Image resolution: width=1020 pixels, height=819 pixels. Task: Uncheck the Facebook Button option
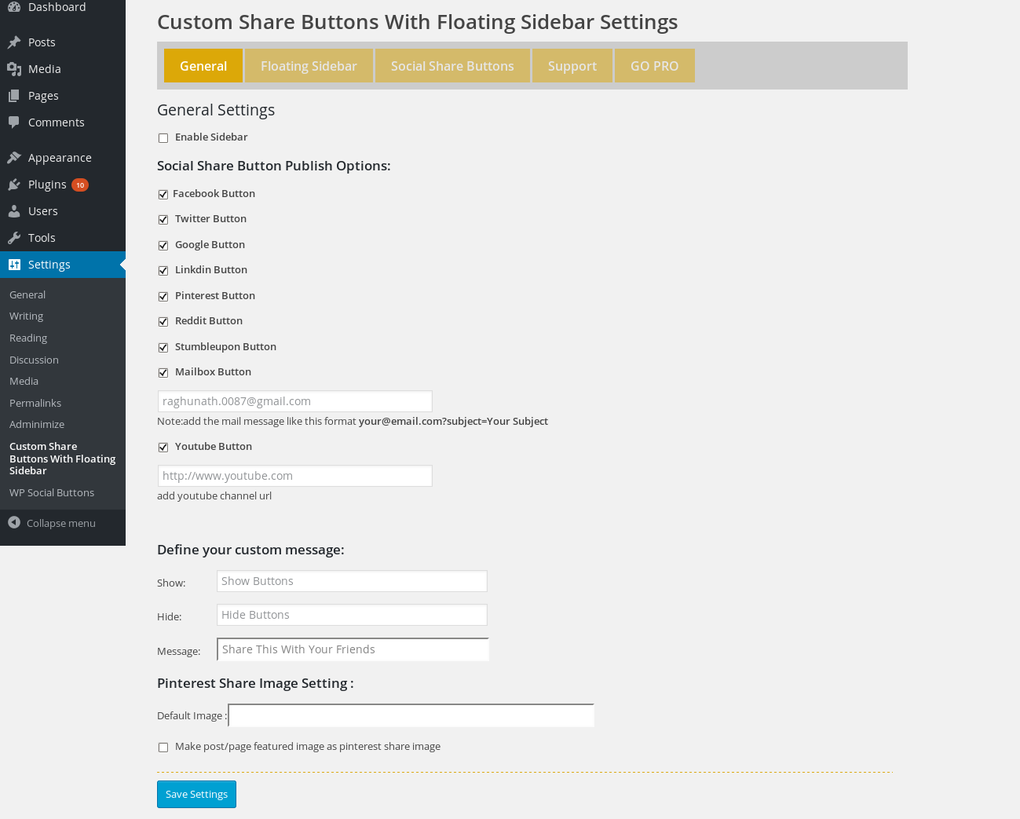[x=163, y=195]
